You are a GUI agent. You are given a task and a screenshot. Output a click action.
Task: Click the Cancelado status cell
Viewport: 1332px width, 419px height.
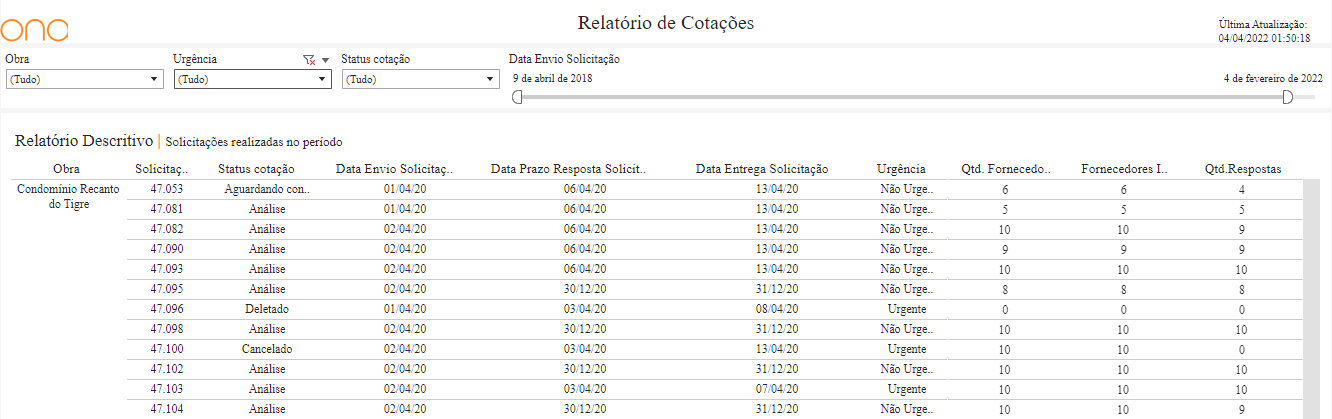pyautogui.click(x=266, y=349)
